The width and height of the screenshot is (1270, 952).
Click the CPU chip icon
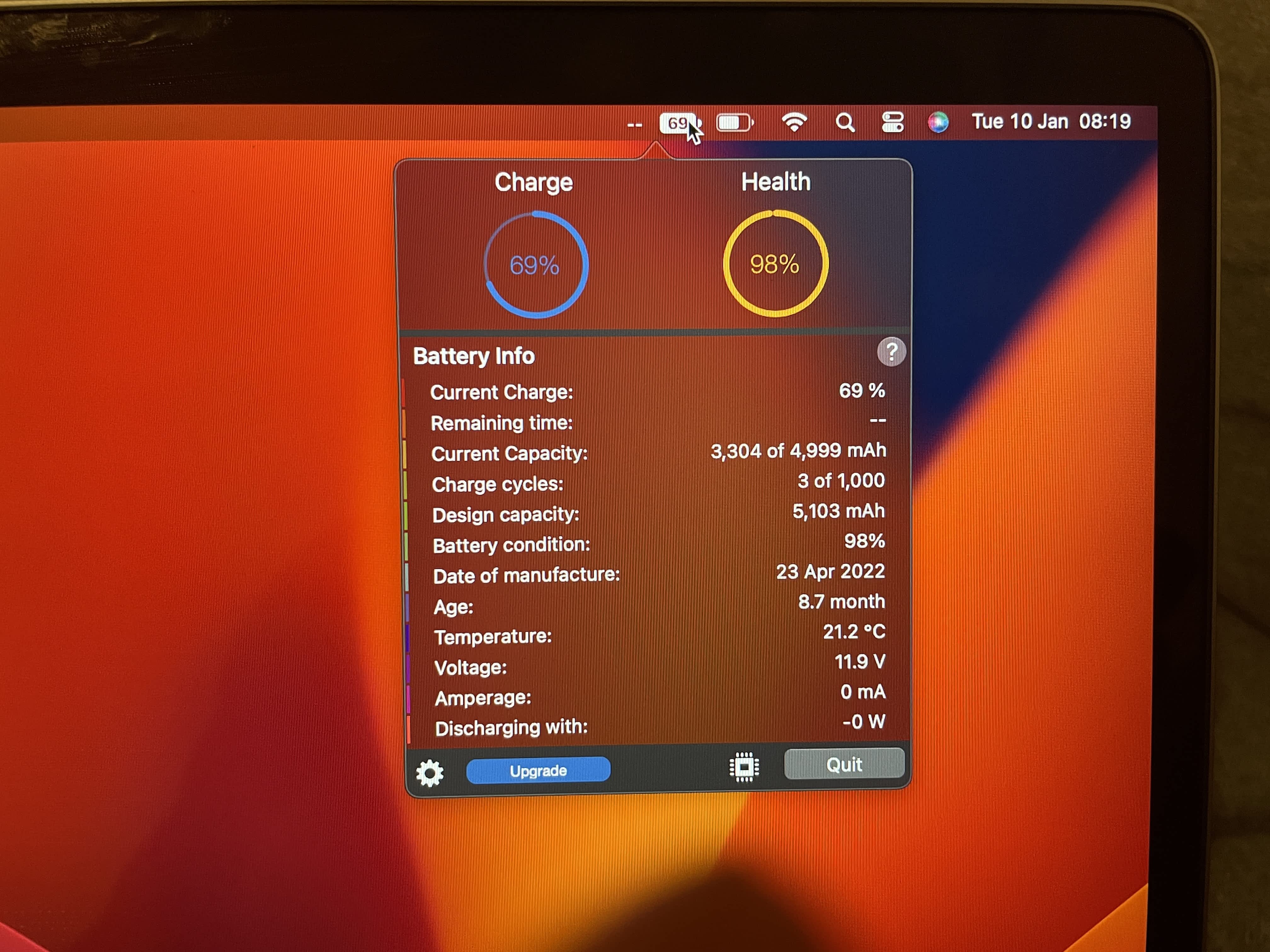[x=744, y=767]
